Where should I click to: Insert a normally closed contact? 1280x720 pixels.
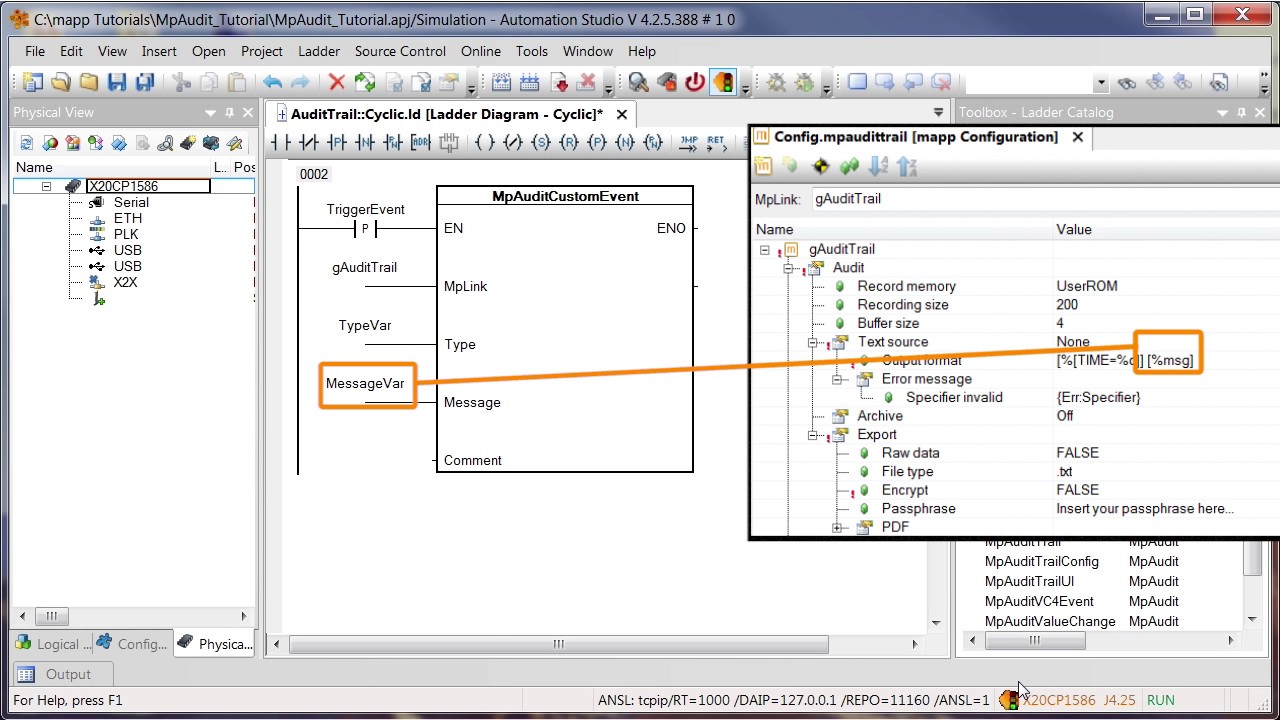pyautogui.click(x=309, y=143)
